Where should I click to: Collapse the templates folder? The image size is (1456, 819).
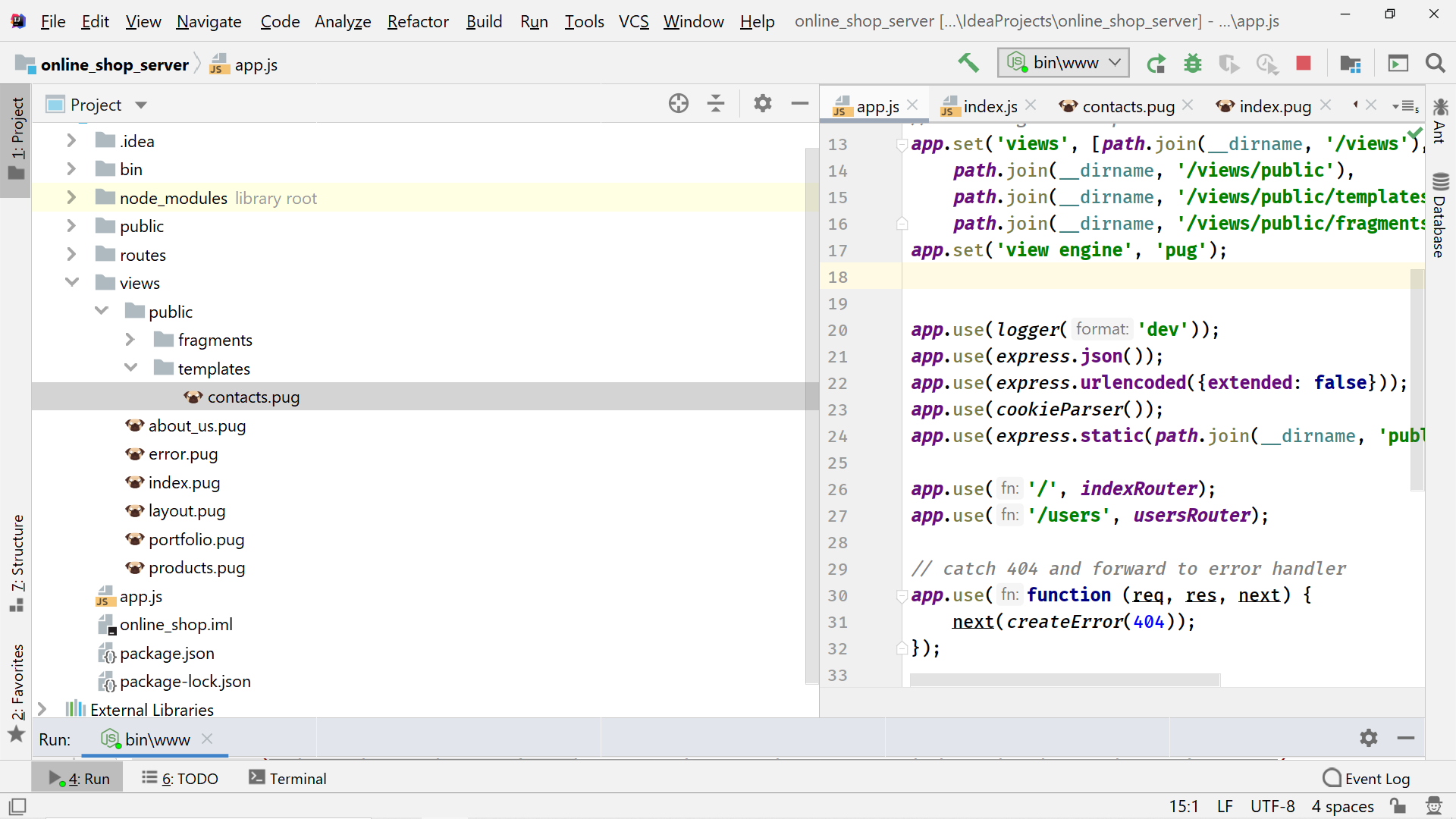point(130,369)
